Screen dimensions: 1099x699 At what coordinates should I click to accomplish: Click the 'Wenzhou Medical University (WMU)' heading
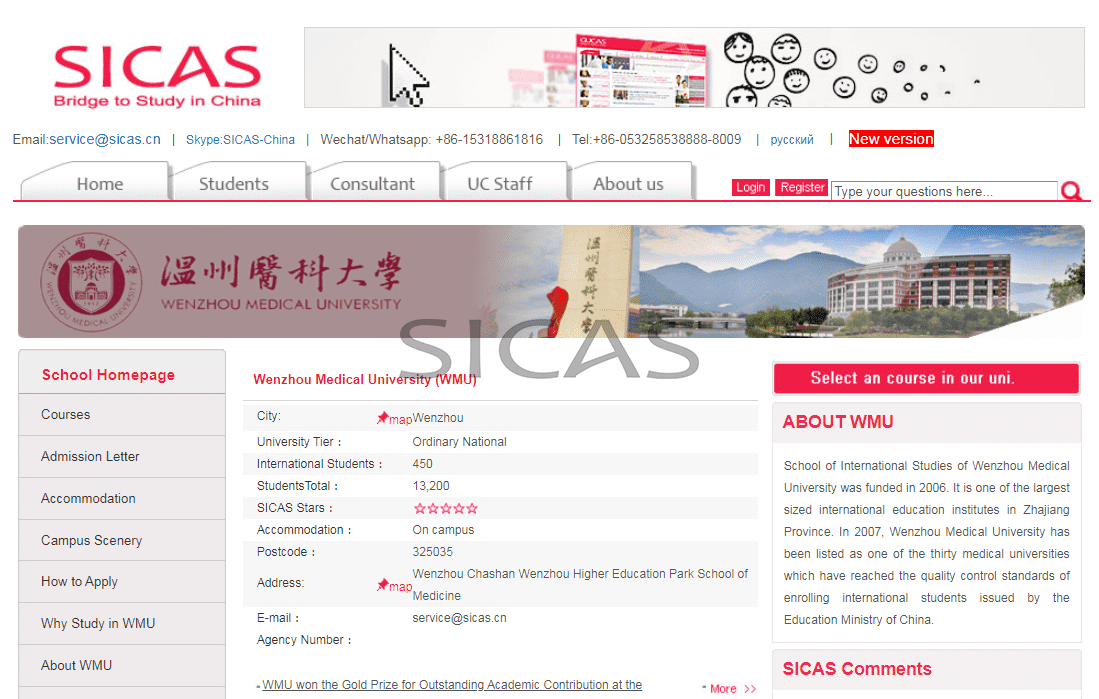(x=364, y=379)
